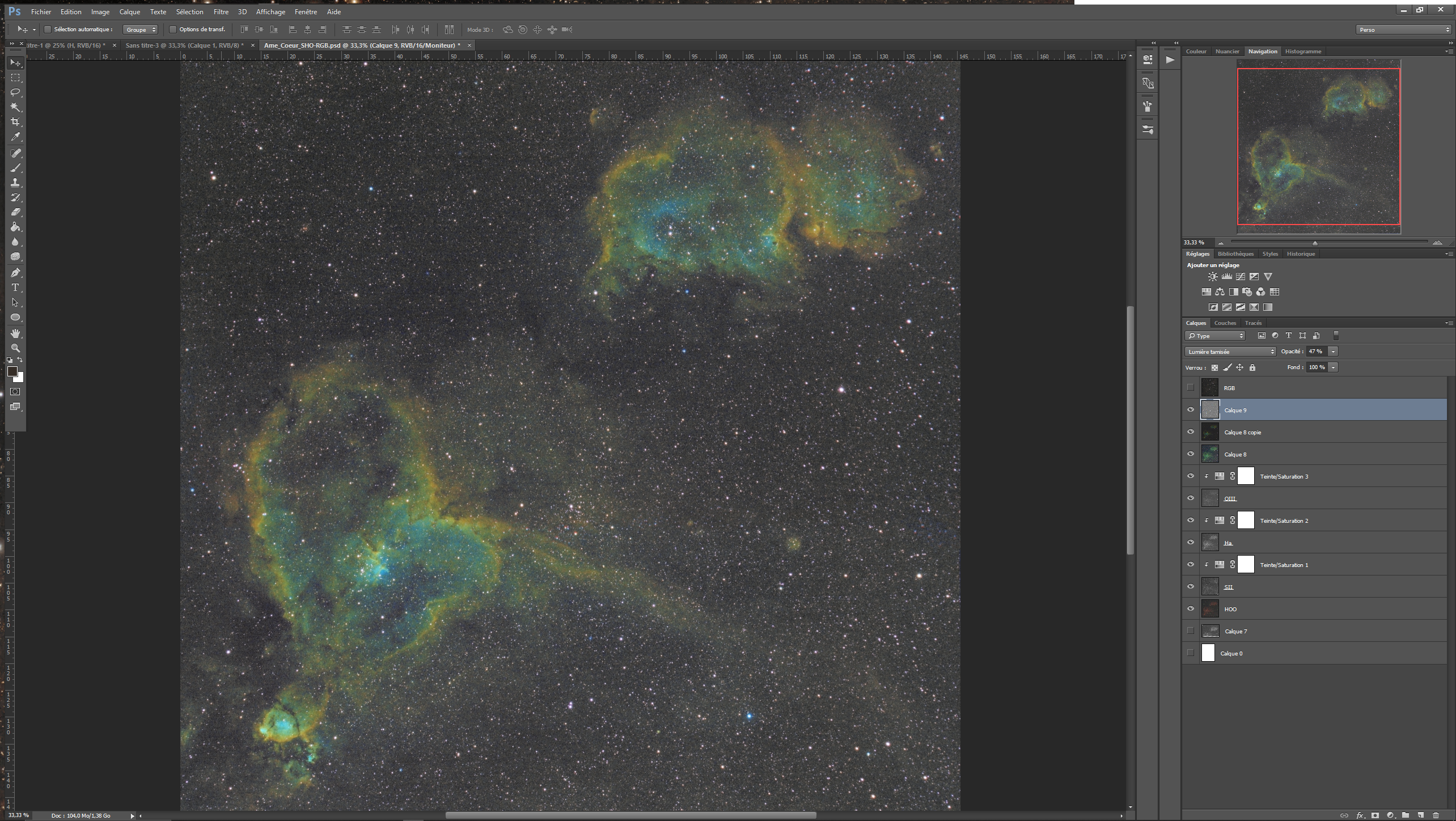This screenshot has width=1456, height=821.
Task: Add a Hue/Saturation adjustment
Action: (1206, 292)
